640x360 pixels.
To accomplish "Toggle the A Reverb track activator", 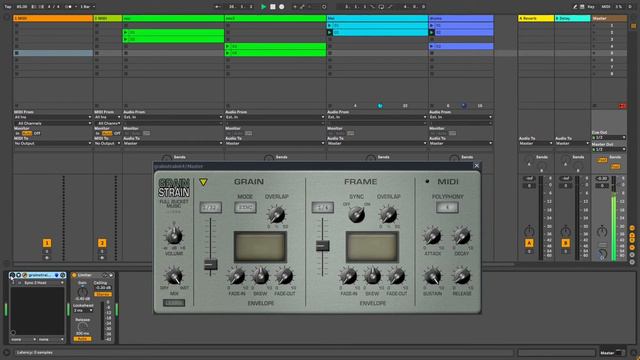I will pyautogui.click(x=529, y=243).
